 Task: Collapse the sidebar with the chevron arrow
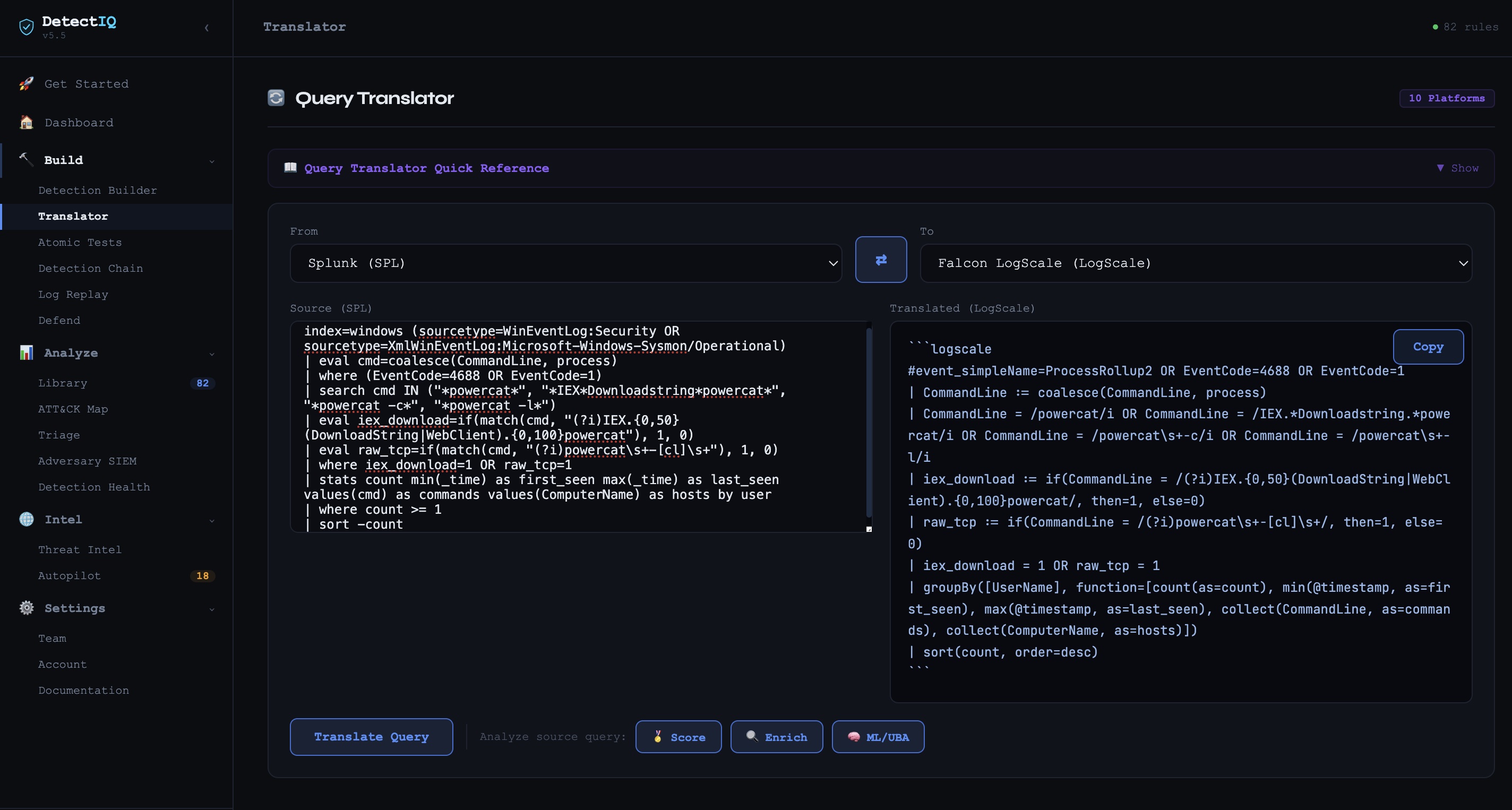pyautogui.click(x=207, y=28)
